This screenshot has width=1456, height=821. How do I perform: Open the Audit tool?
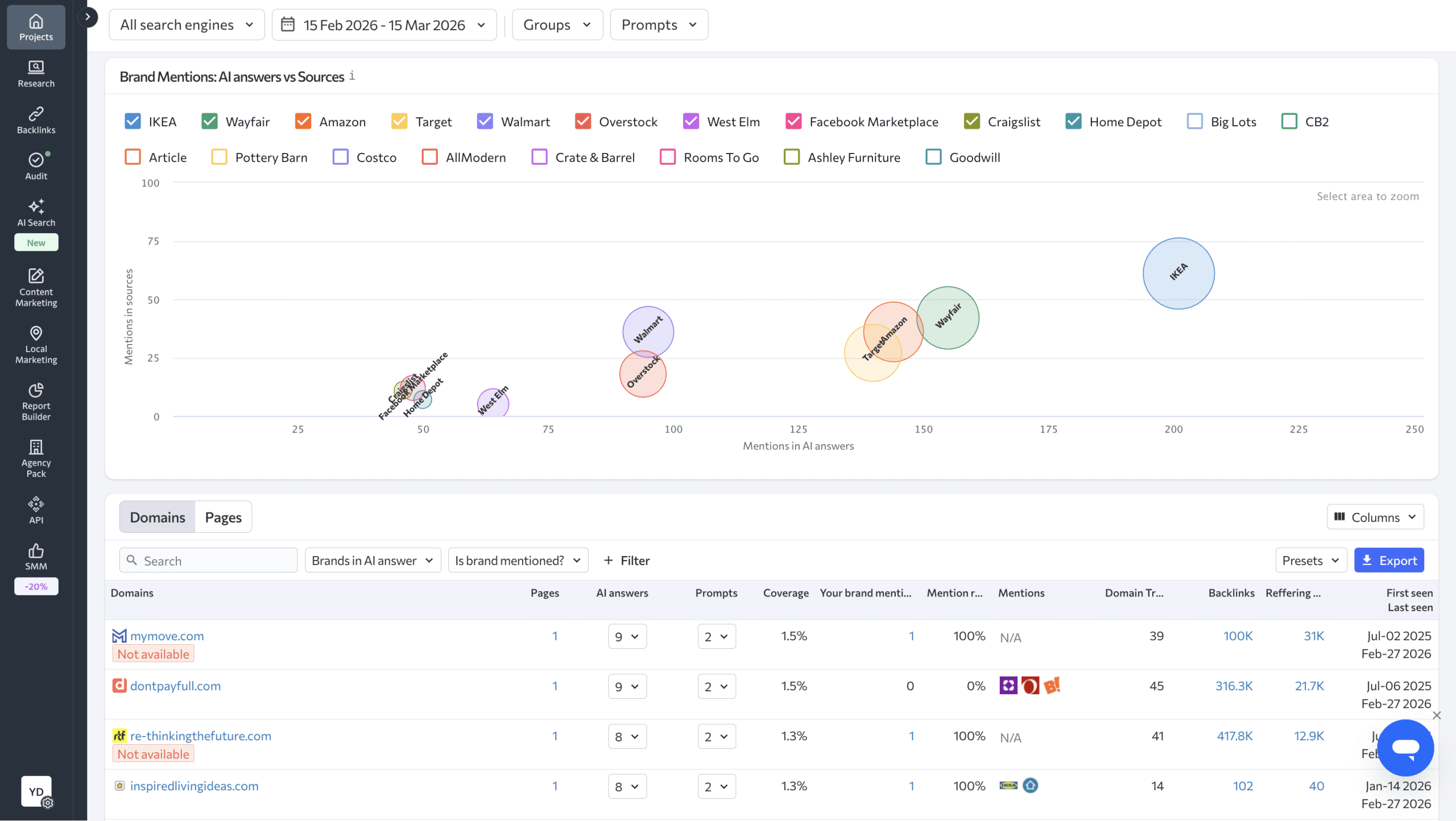pos(36,166)
